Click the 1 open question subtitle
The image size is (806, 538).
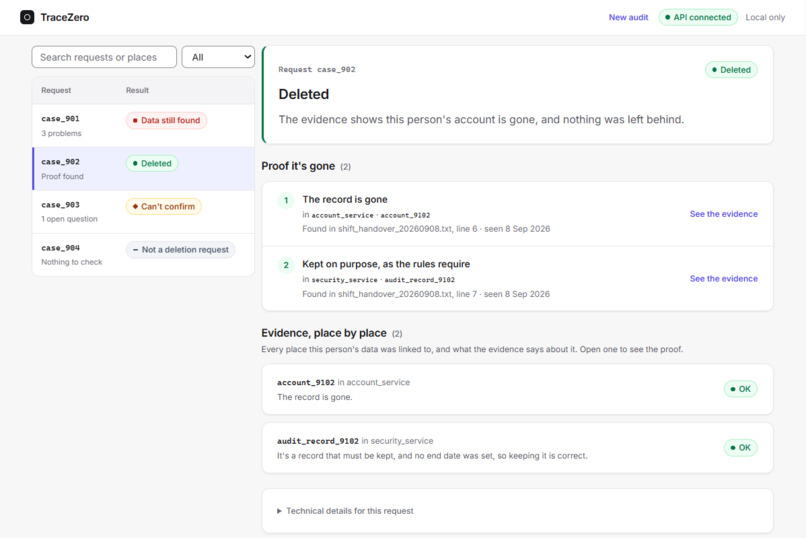(x=69, y=219)
